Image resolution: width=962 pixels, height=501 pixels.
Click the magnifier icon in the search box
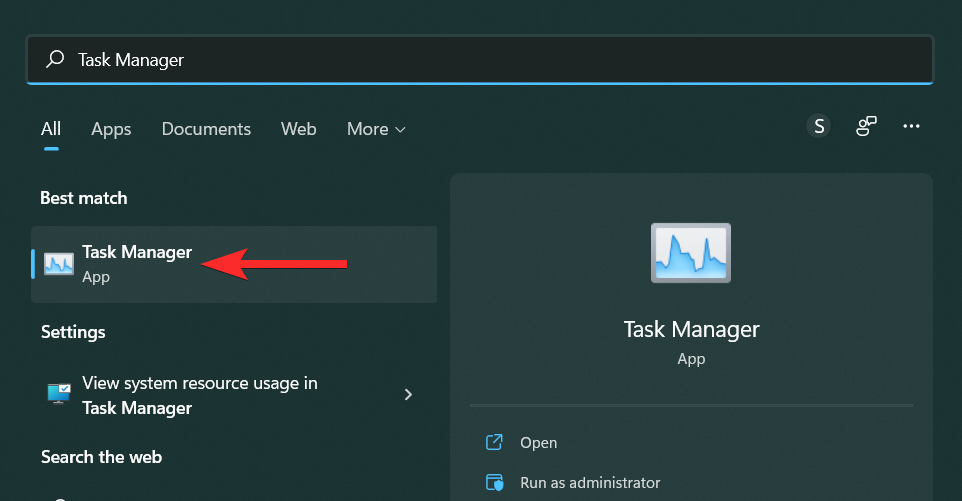pos(56,60)
